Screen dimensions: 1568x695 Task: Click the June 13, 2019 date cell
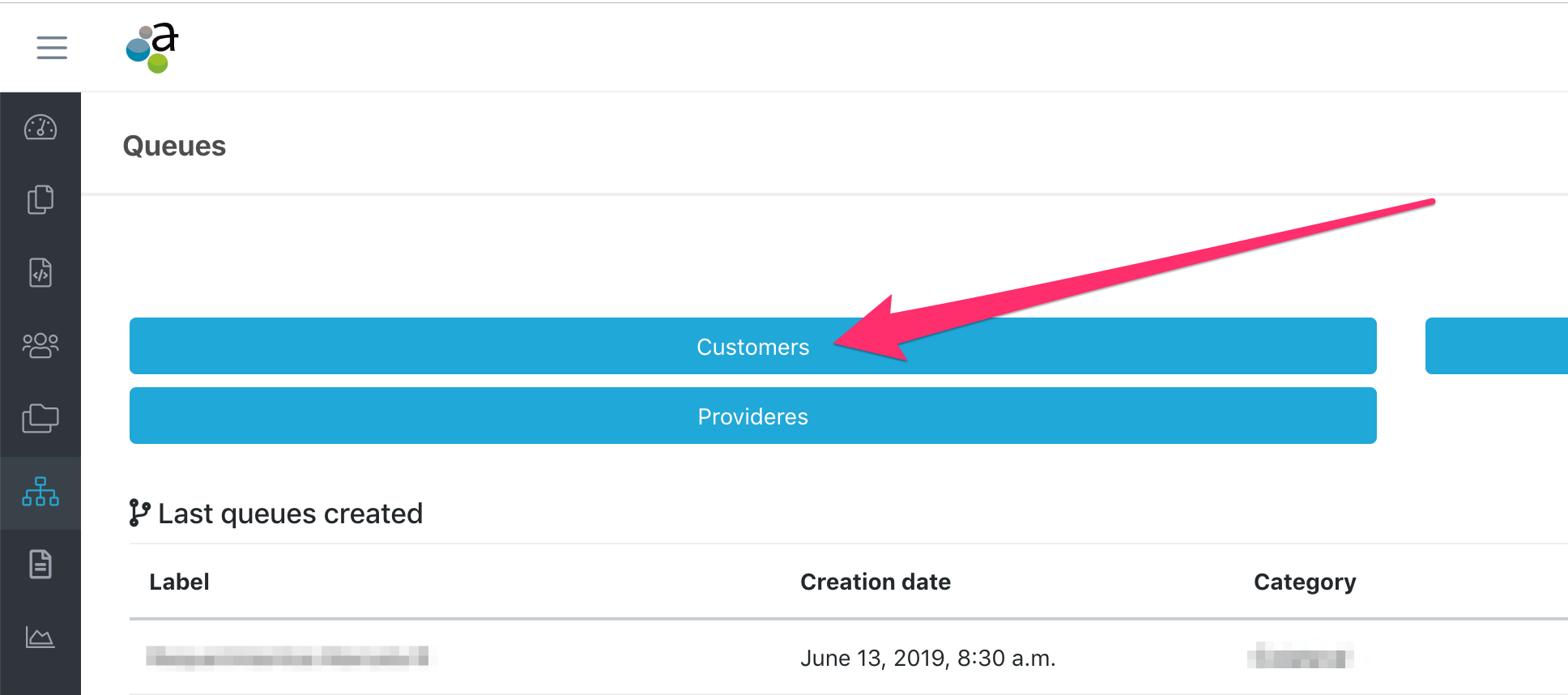coord(927,659)
